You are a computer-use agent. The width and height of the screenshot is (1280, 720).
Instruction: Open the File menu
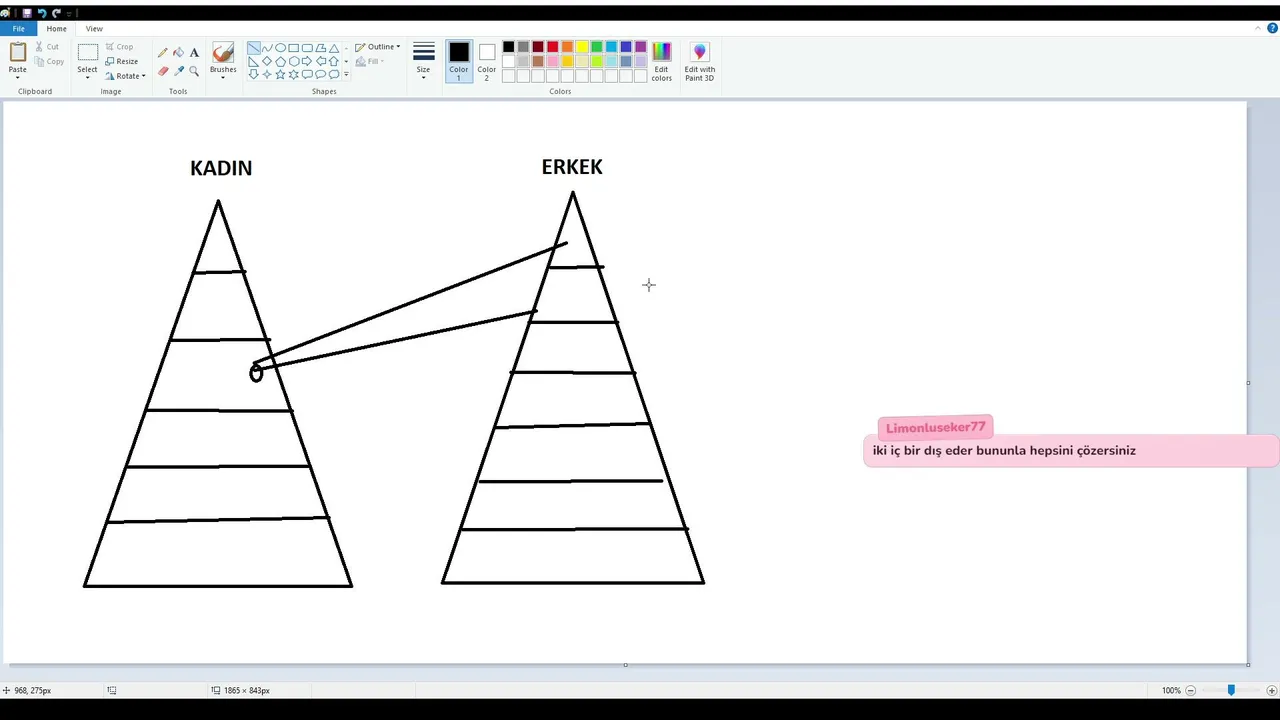pyautogui.click(x=18, y=29)
